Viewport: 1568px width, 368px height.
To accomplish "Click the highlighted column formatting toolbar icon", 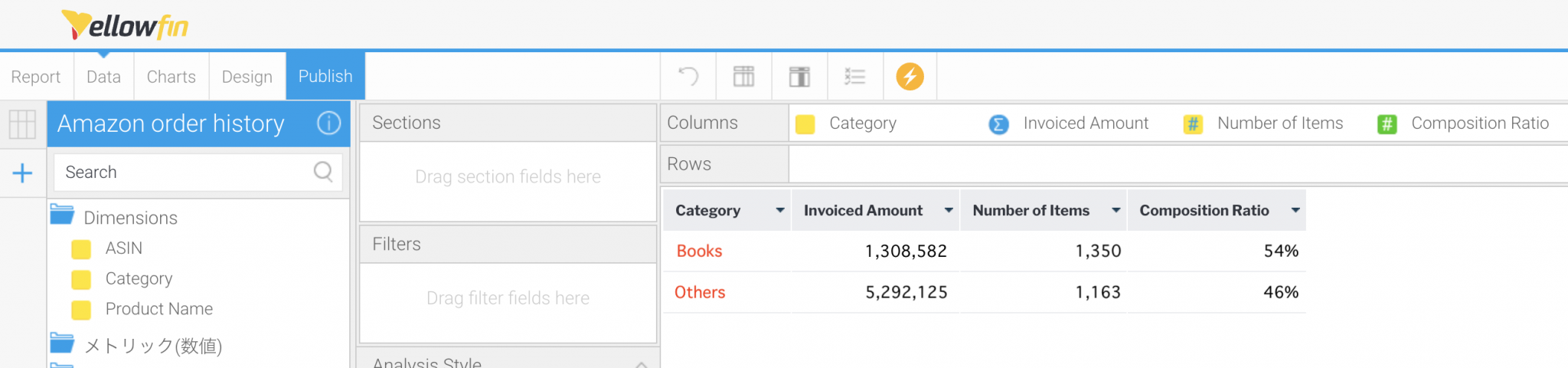I will (799, 76).
